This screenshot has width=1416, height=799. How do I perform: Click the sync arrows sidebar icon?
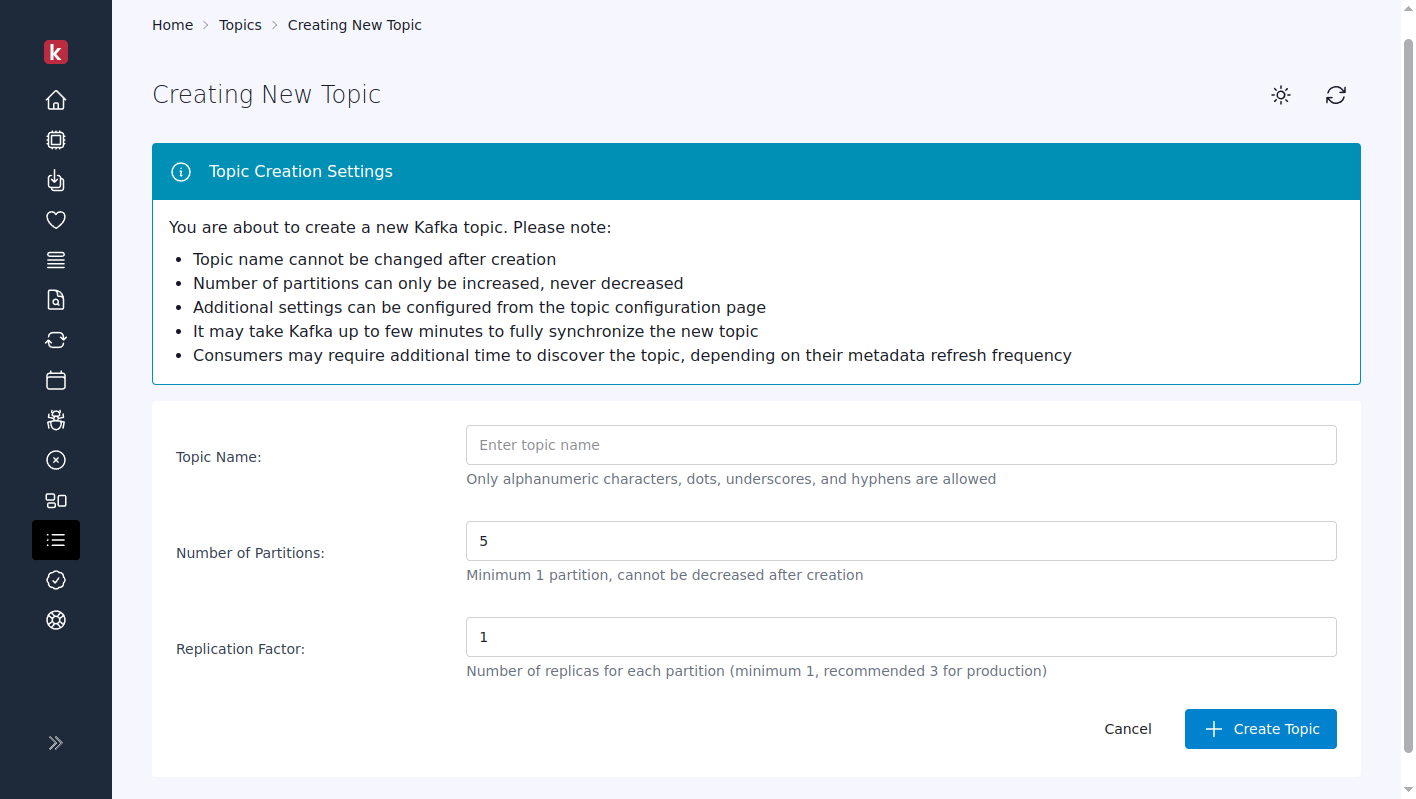pyautogui.click(x=56, y=339)
